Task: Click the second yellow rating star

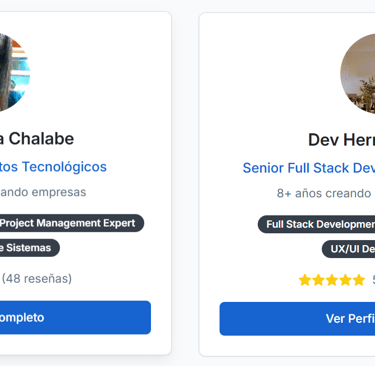Action: tap(318, 280)
